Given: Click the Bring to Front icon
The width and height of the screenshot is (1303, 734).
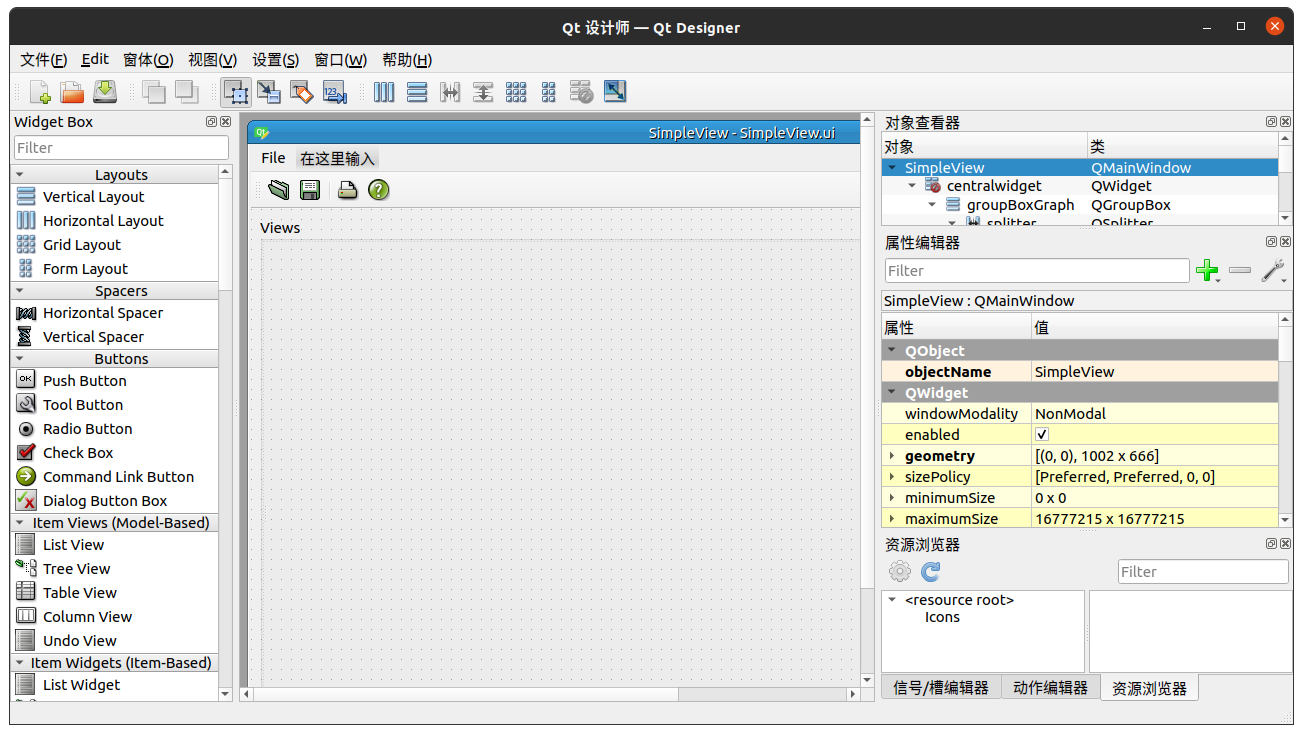Looking at the screenshot, I should [x=186, y=92].
